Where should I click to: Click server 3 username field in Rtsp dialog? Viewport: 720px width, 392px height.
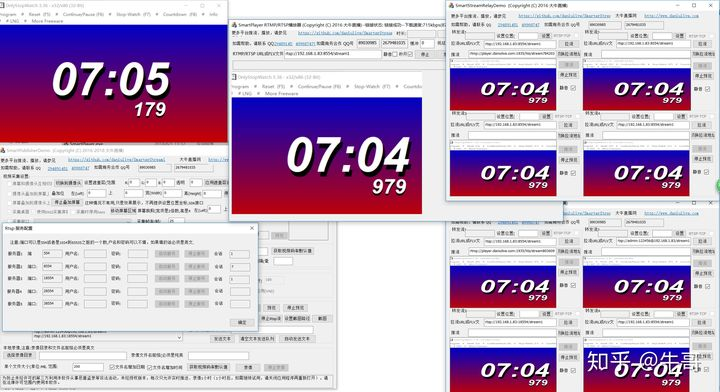[95, 279]
